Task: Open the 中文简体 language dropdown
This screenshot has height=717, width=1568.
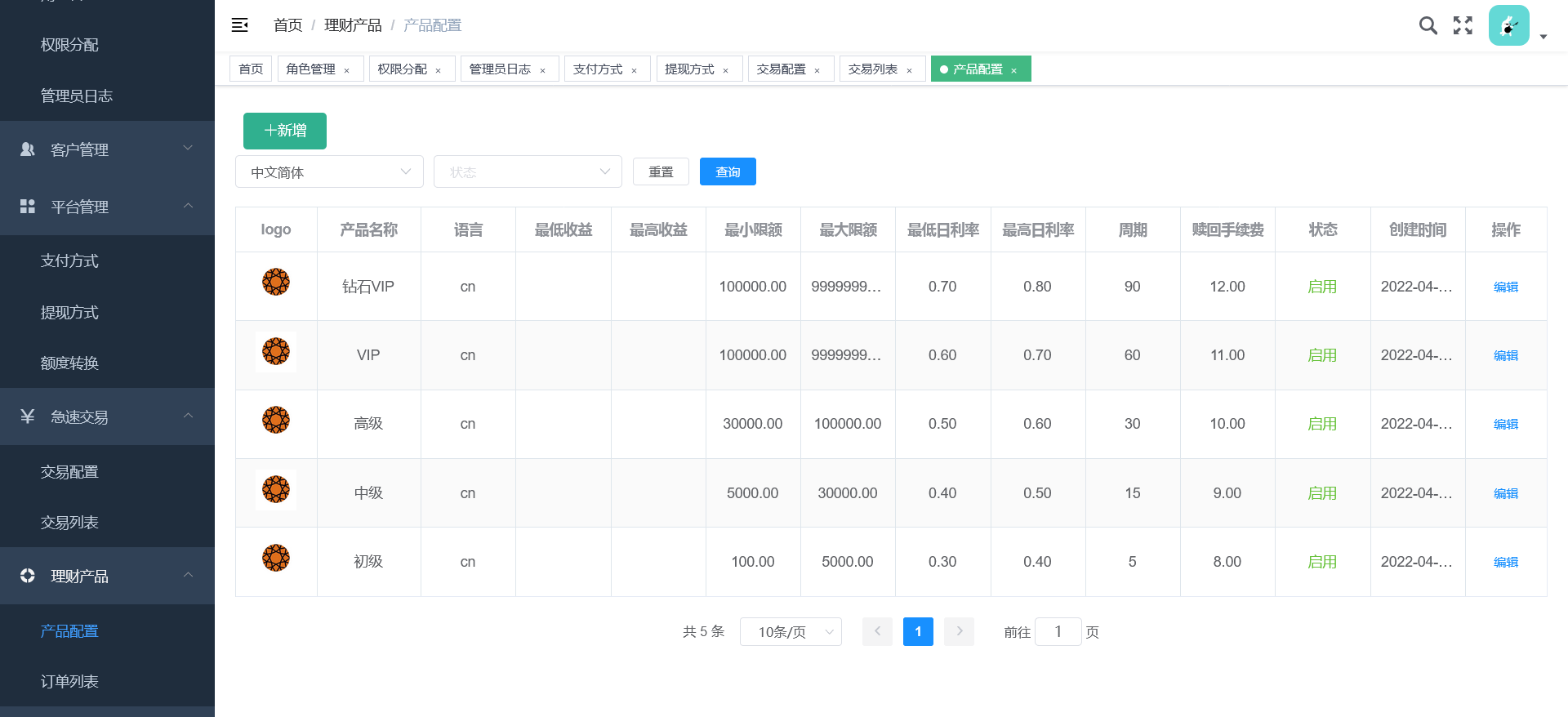Action: point(329,172)
